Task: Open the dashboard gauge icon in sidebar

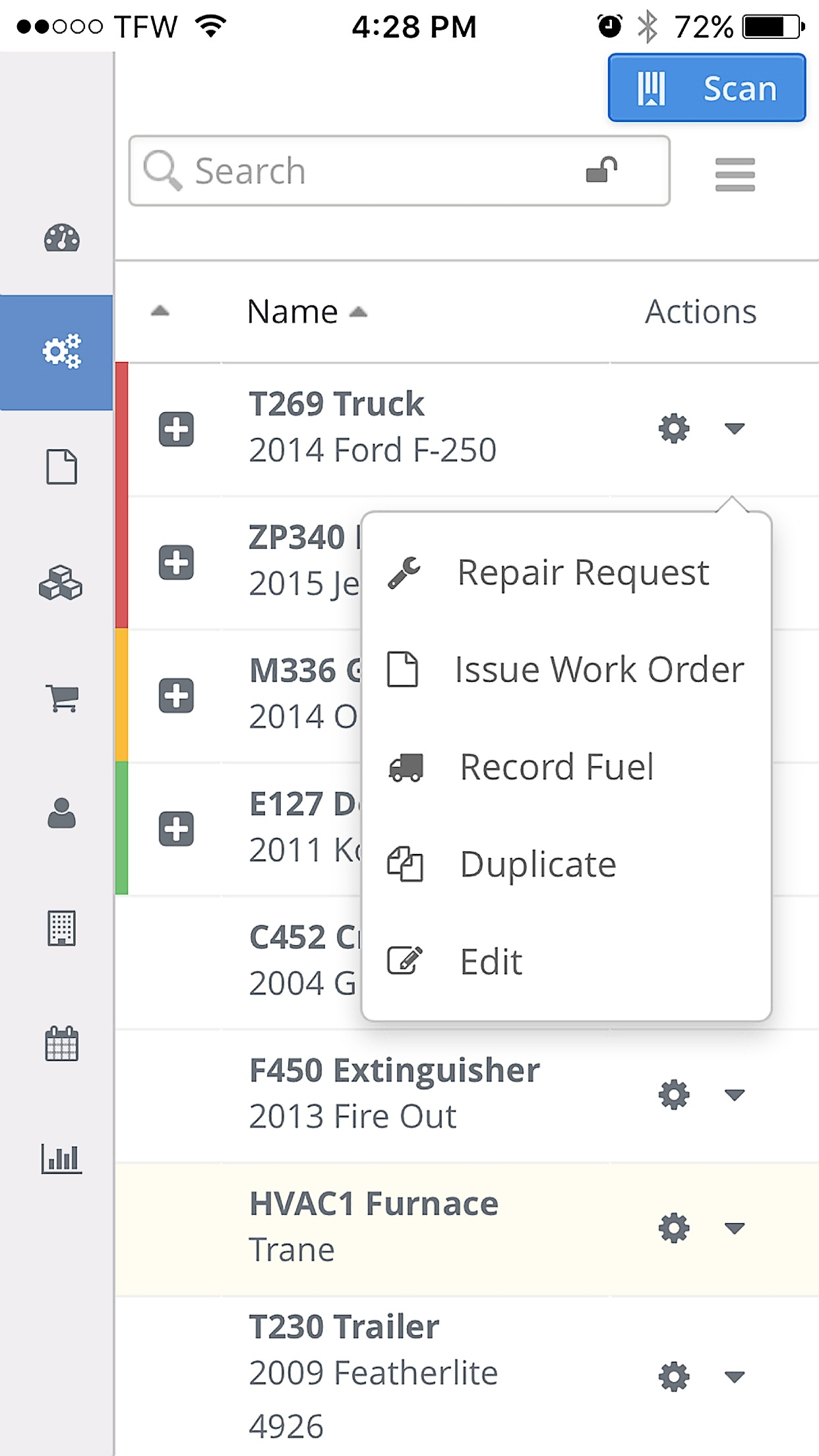Action: [x=61, y=238]
